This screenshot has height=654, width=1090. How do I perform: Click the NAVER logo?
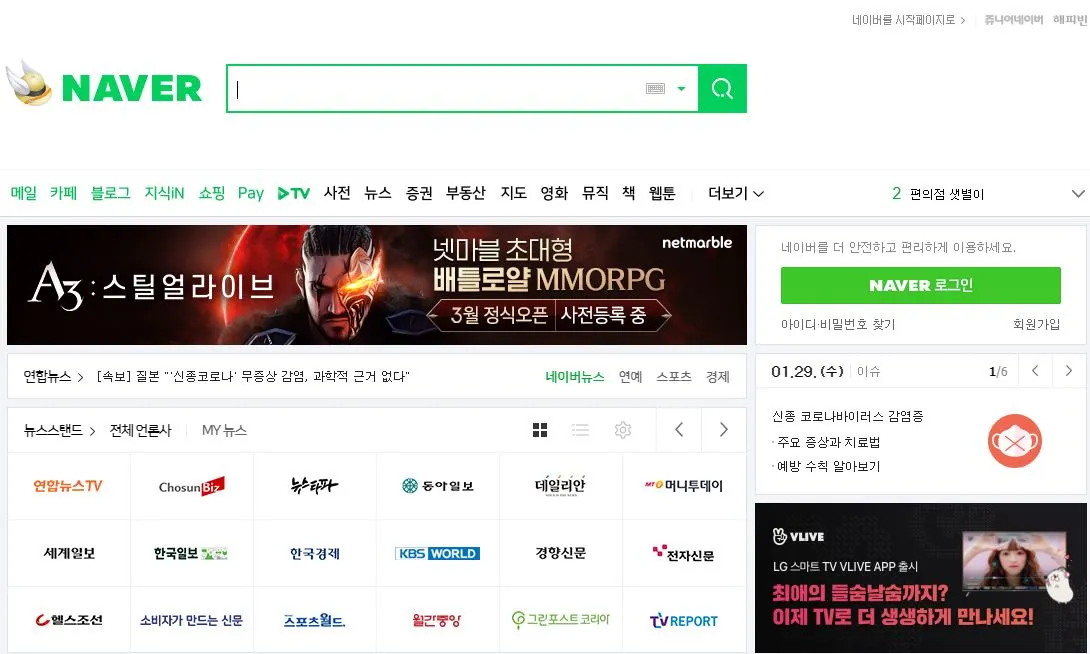point(131,88)
